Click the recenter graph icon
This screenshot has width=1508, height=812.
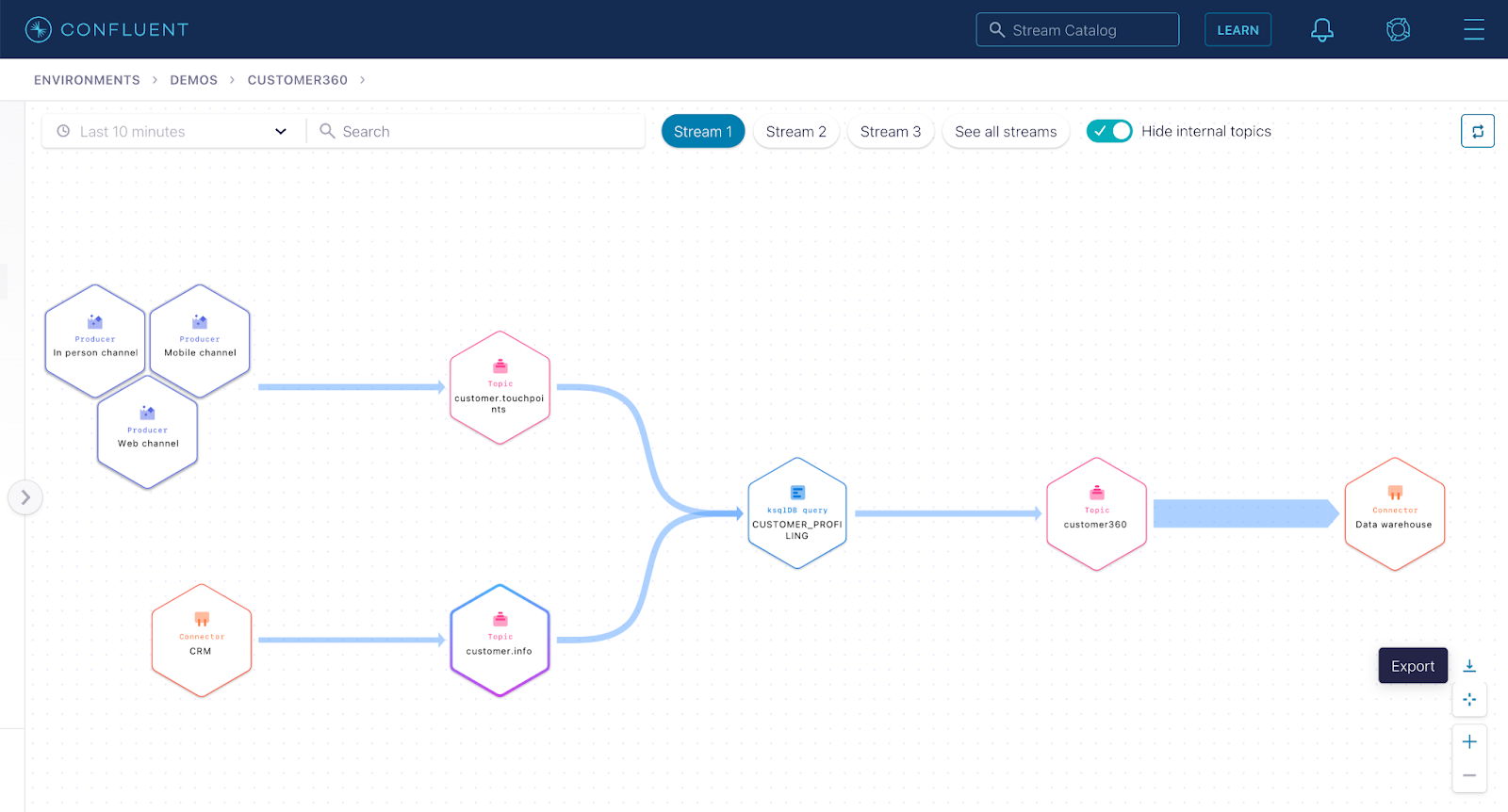pos(1469,699)
